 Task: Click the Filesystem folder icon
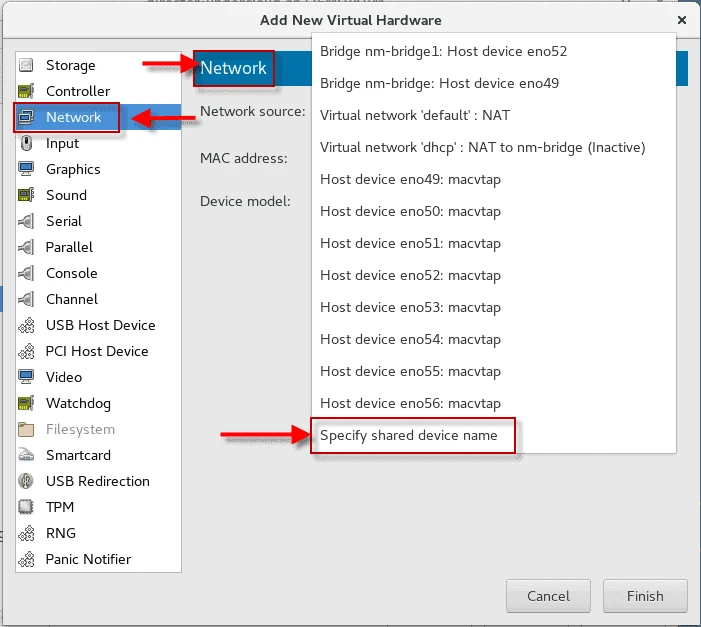(x=26, y=429)
